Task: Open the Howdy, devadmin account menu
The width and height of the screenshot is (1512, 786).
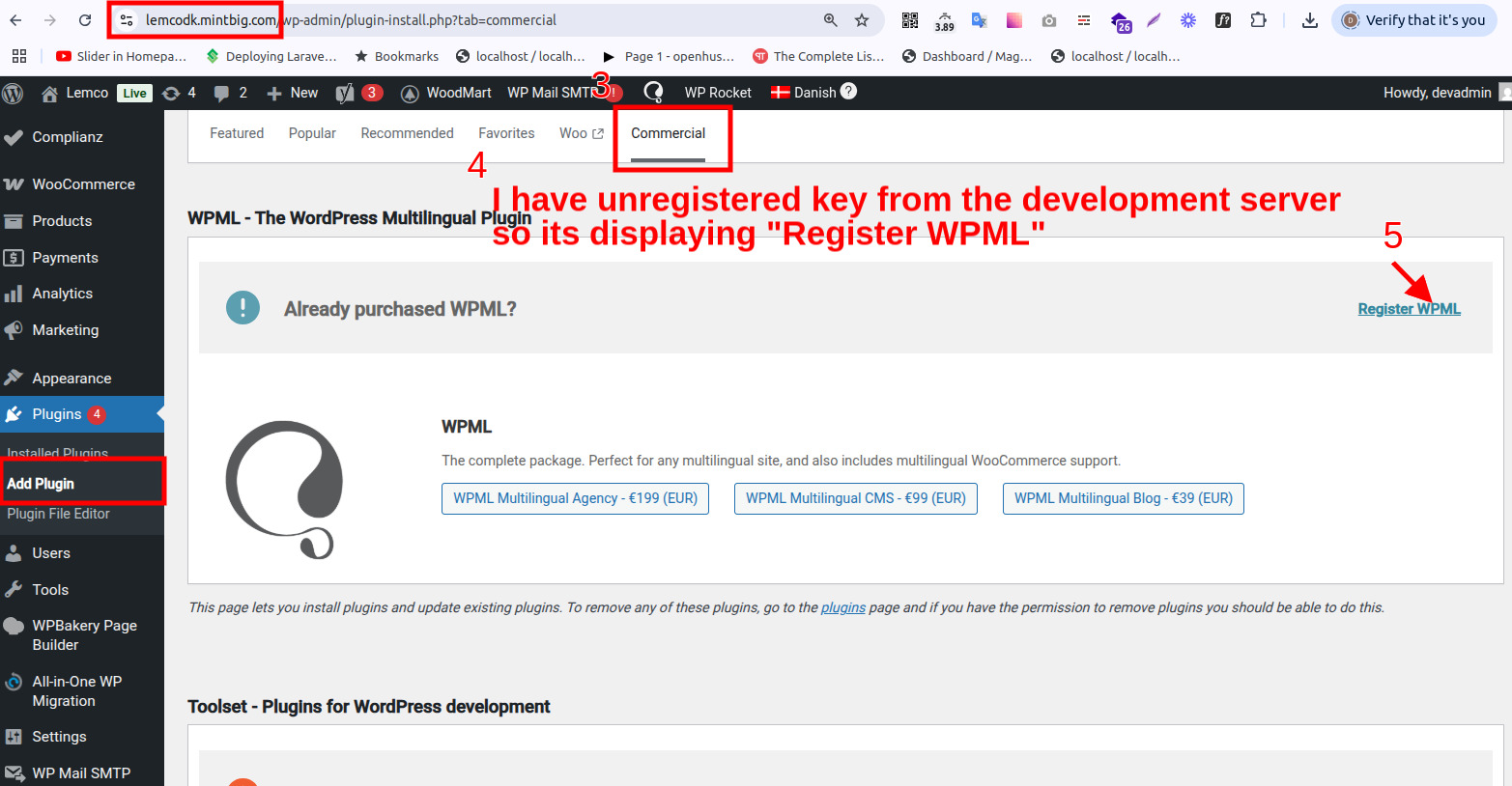Action: coord(1446,93)
